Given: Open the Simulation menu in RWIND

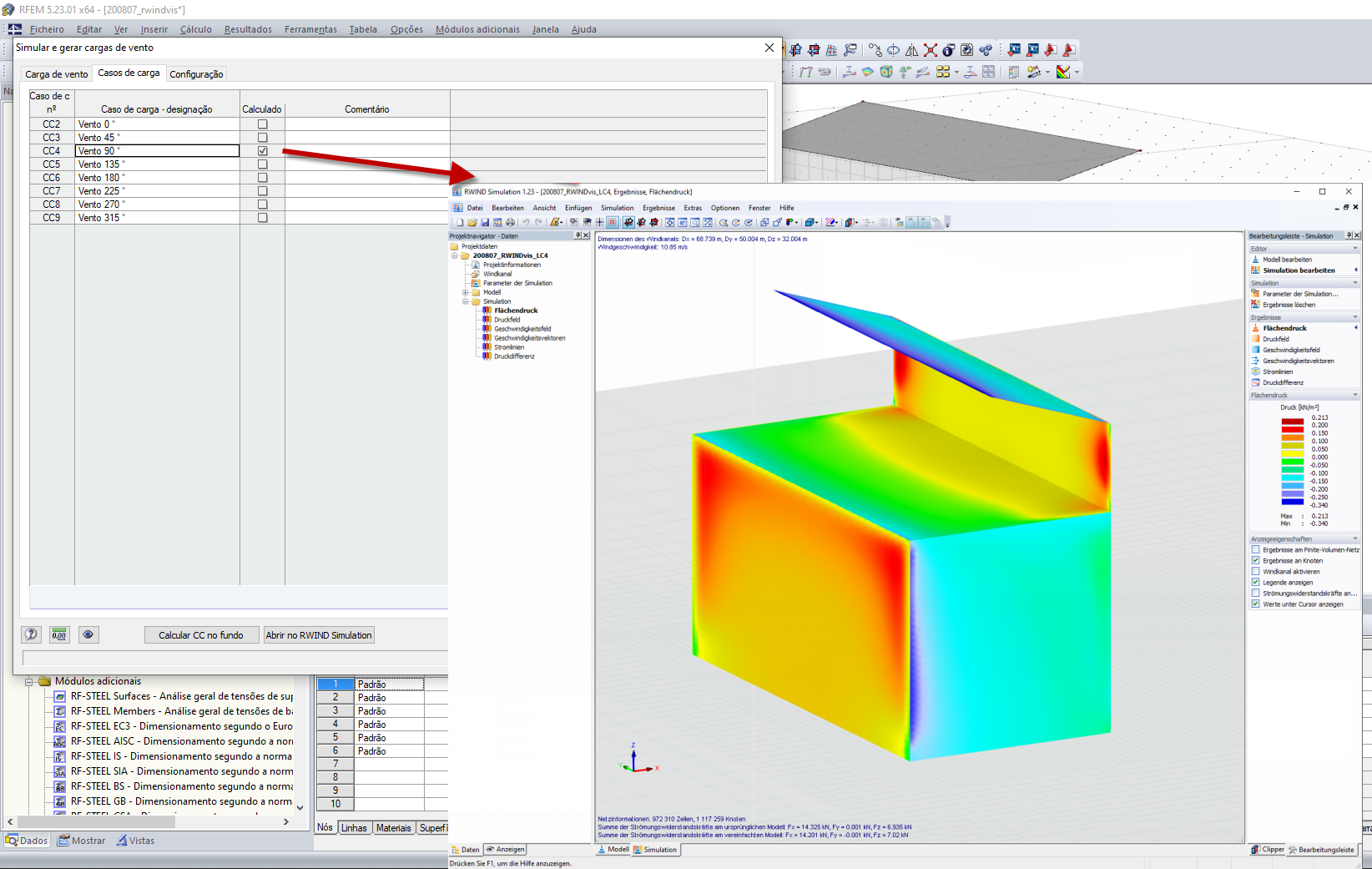Looking at the screenshot, I should pos(618,208).
